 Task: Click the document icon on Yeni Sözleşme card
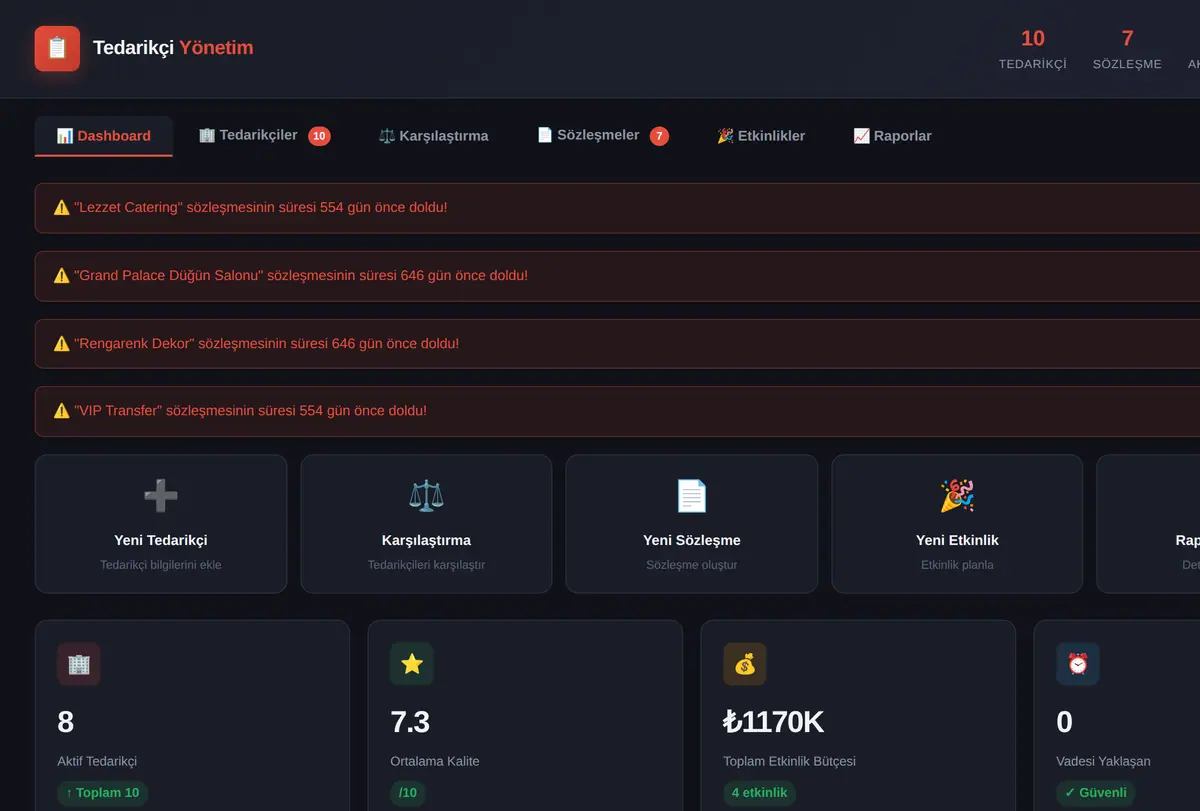click(x=692, y=496)
